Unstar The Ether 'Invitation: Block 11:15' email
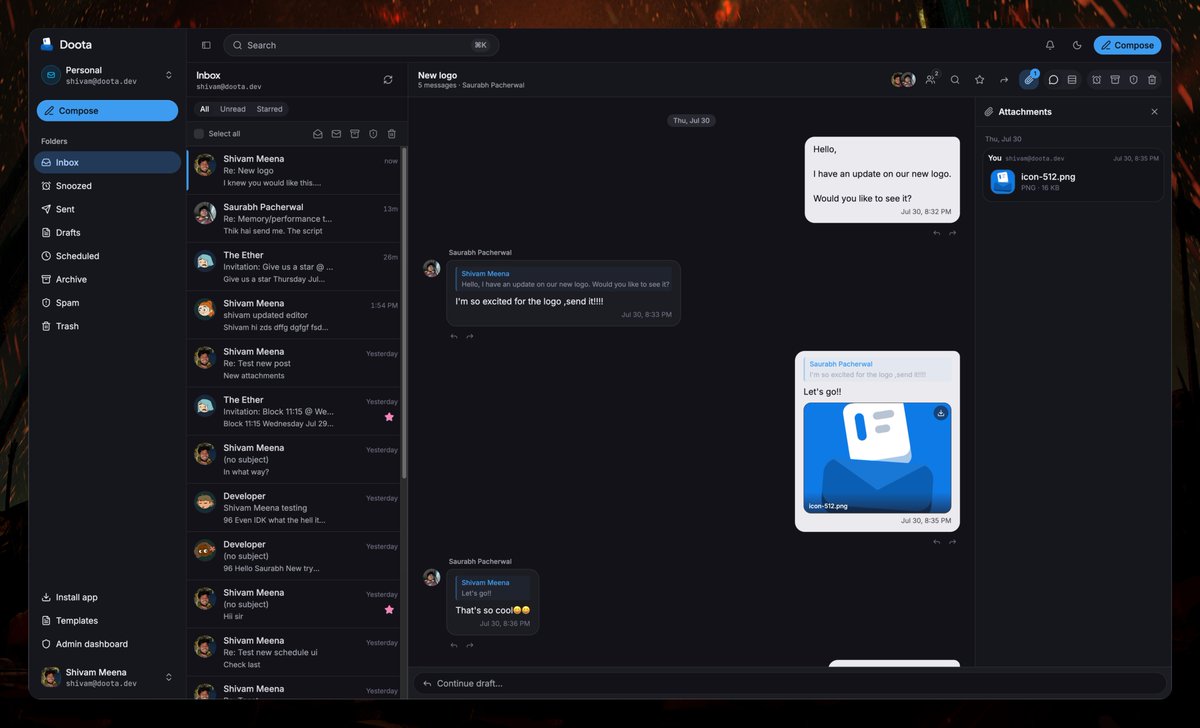The image size is (1200, 728). (389, 417)
